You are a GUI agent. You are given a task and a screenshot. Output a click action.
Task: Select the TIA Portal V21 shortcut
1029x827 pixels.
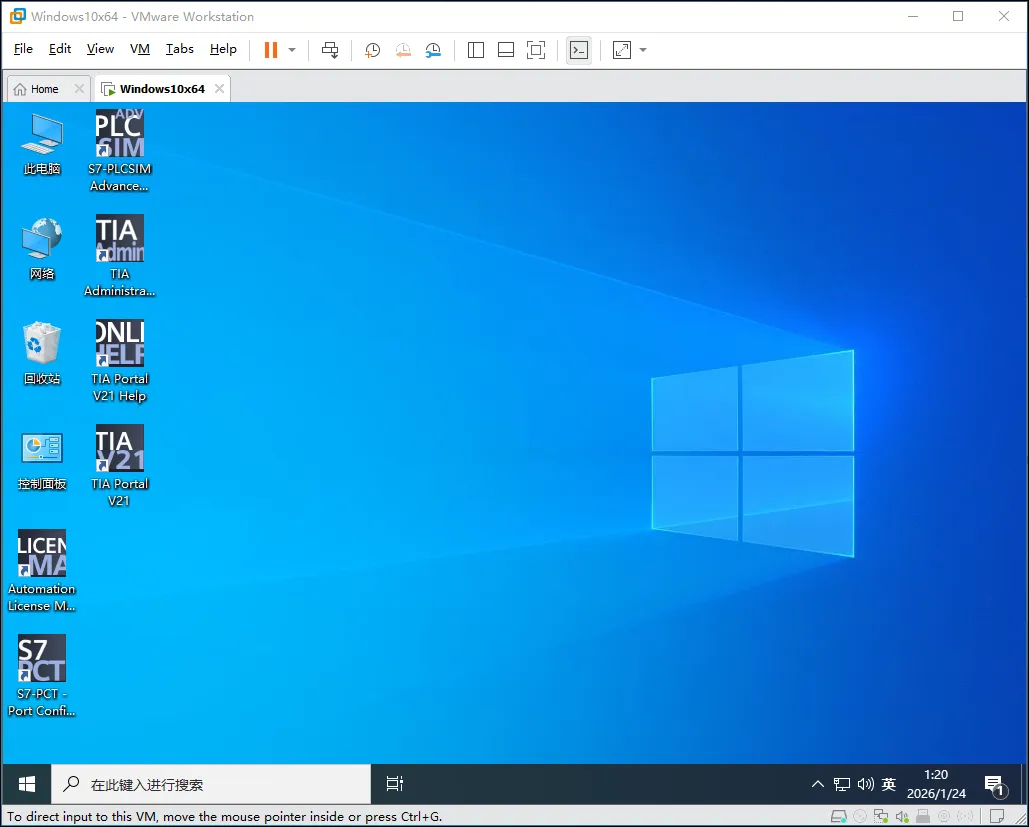119,466
